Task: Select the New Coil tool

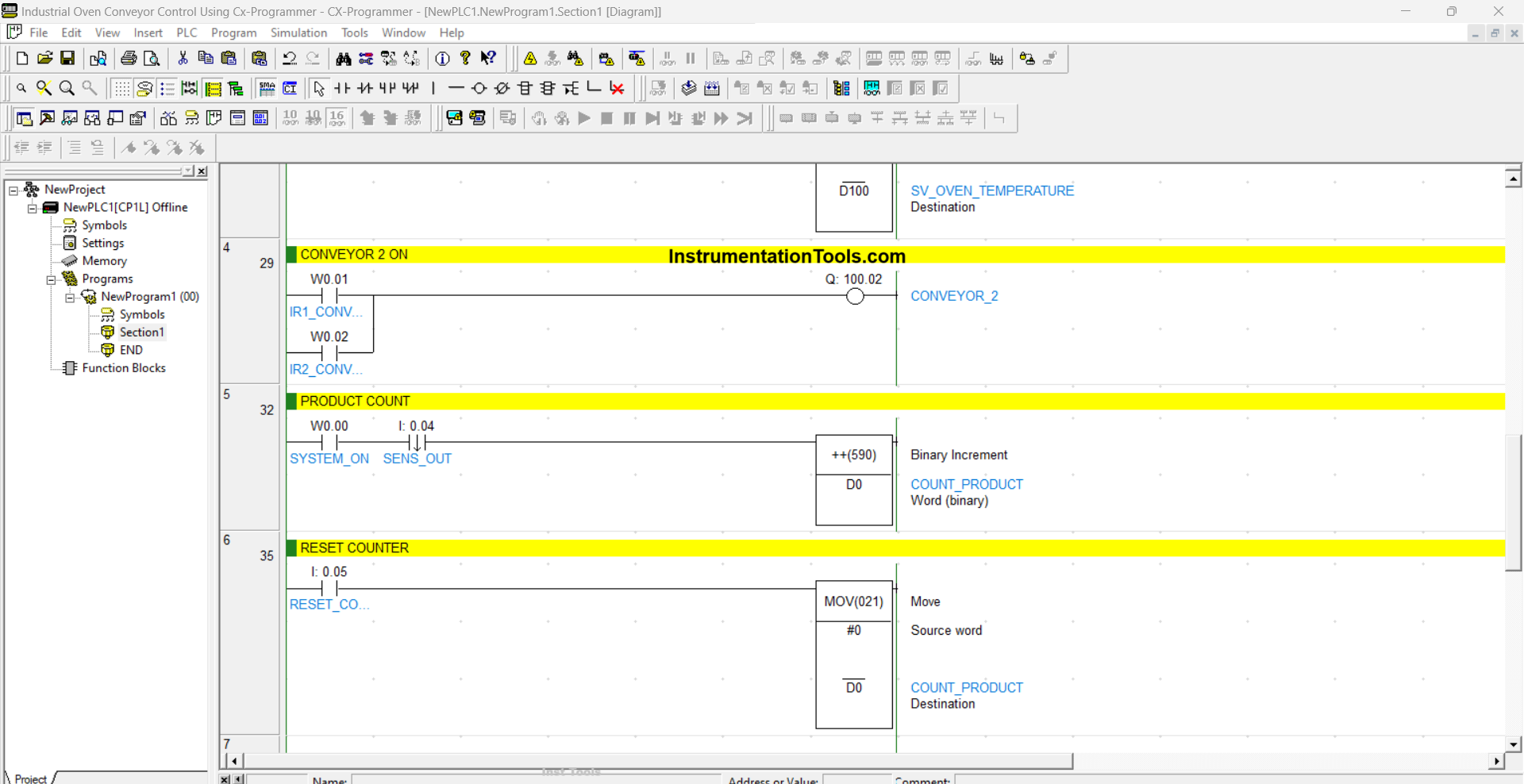Action: coord(479,88)
